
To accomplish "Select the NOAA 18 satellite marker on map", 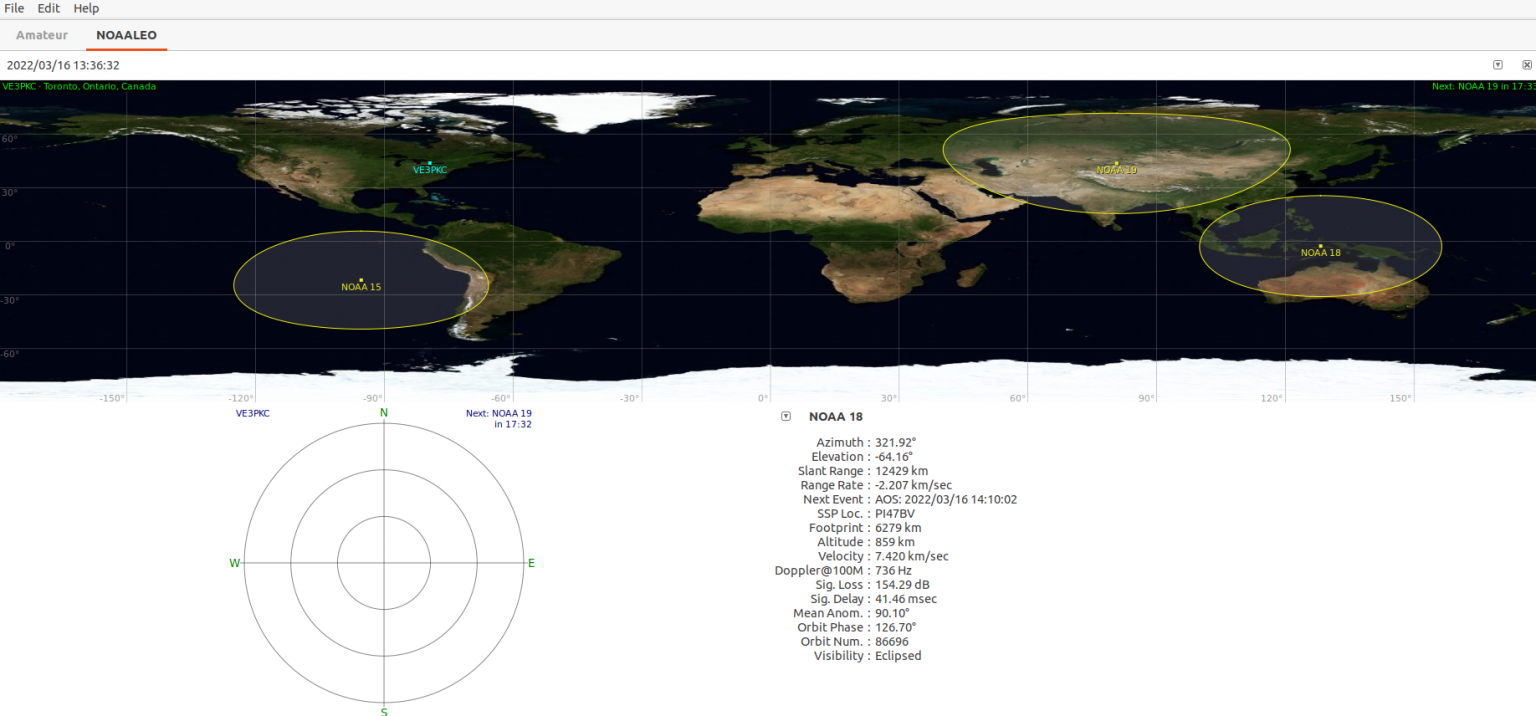I will click(1320, 244).
